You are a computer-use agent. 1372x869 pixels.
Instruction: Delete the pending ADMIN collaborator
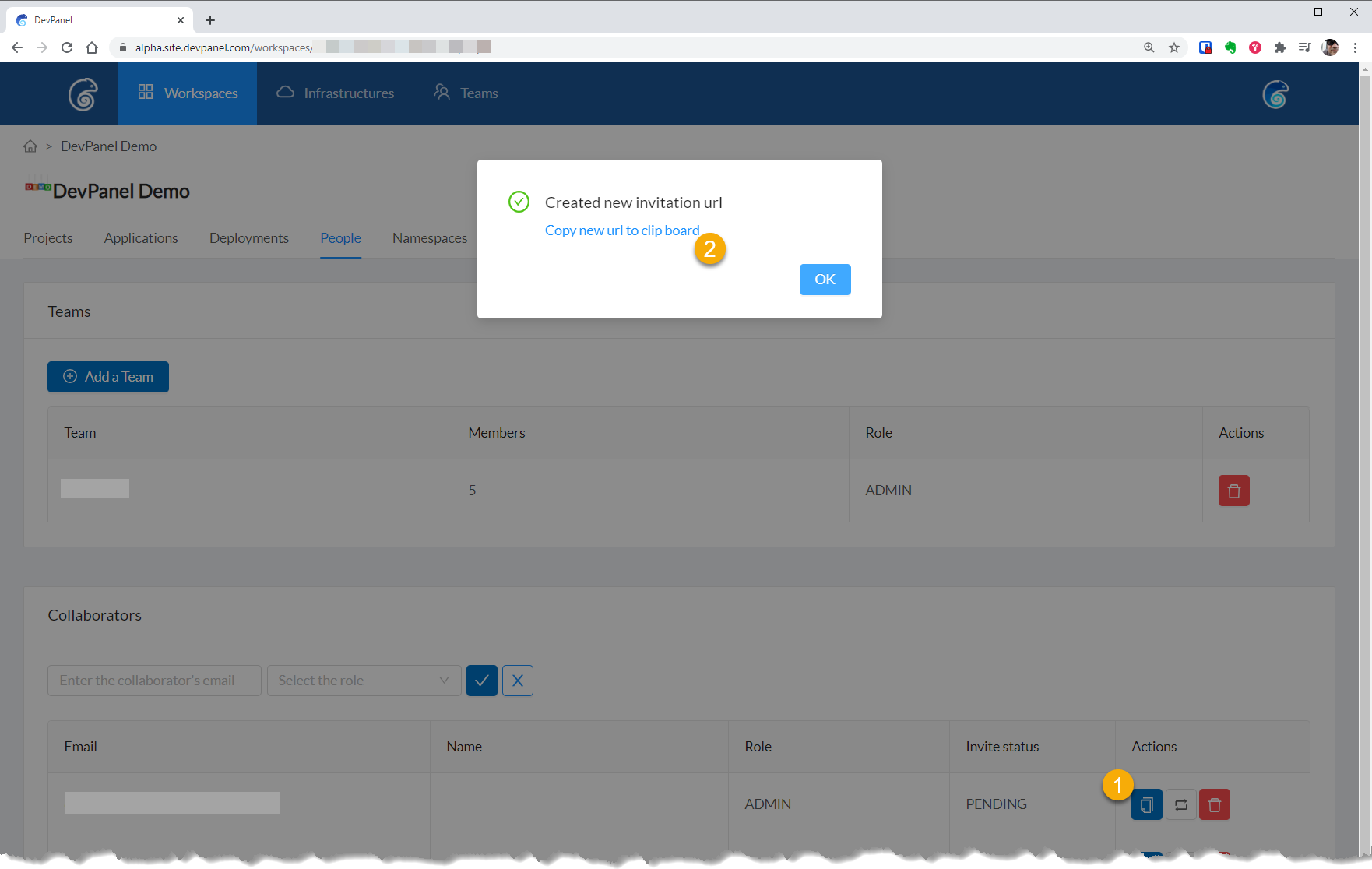(x=1214, y=804)
